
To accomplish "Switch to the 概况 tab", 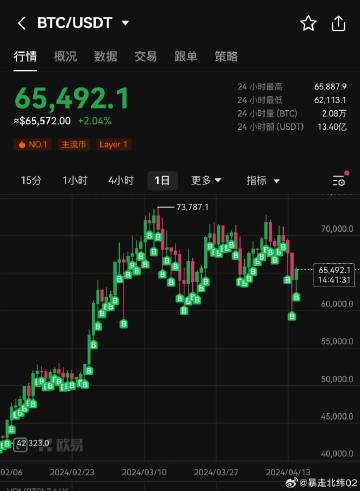I will (65, 56).
